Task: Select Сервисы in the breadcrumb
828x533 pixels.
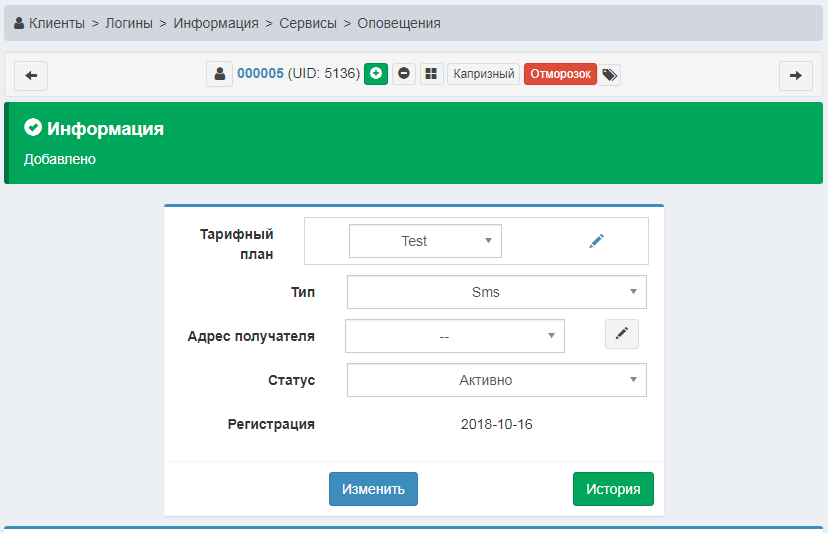Action: (308, 23)
